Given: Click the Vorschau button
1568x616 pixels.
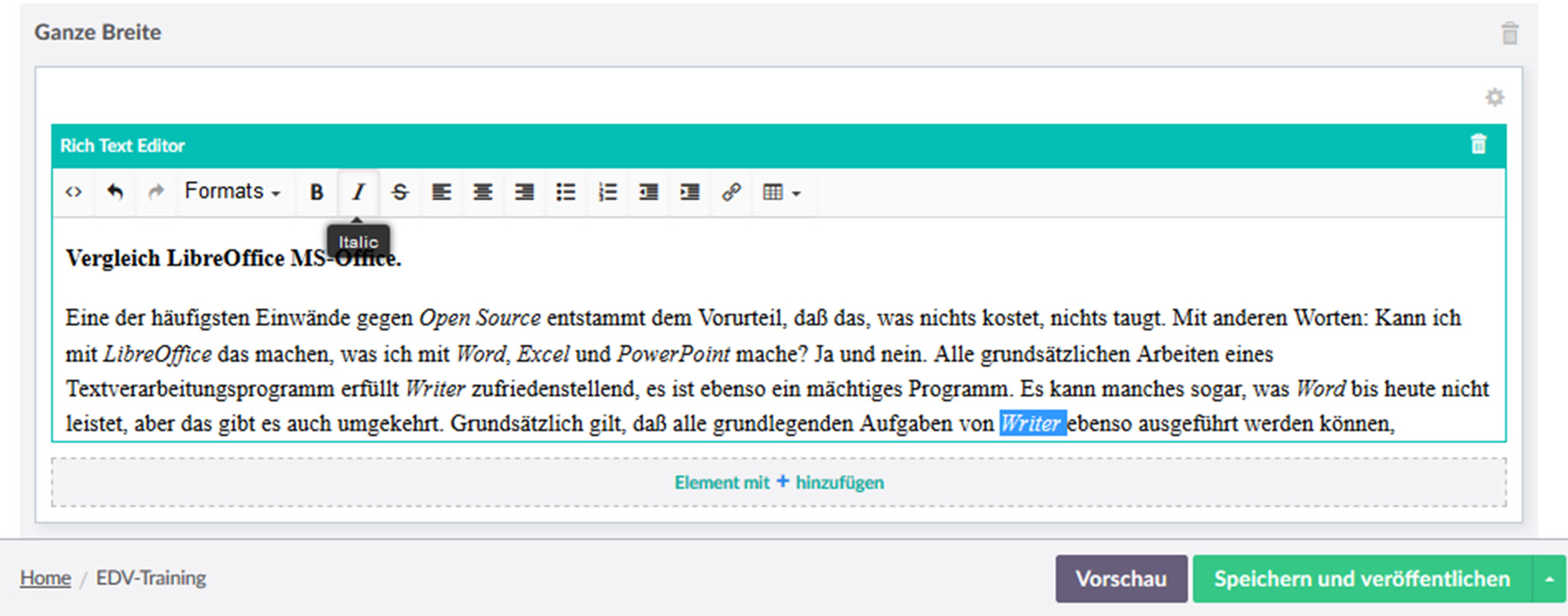Looking at the screenshot, I should (1121, 579).
